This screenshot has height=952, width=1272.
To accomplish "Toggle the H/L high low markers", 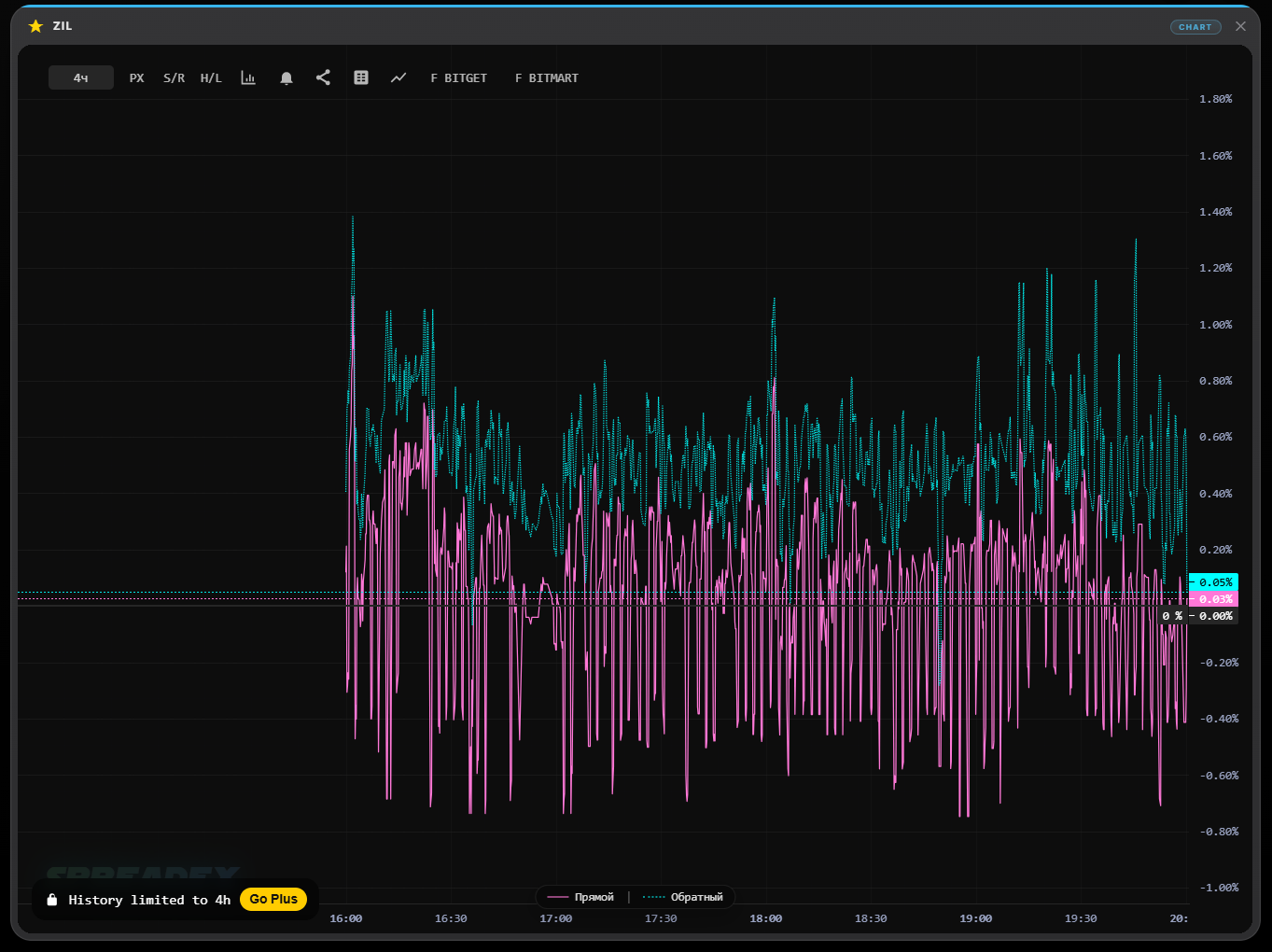I will click(x=211, y=78).
